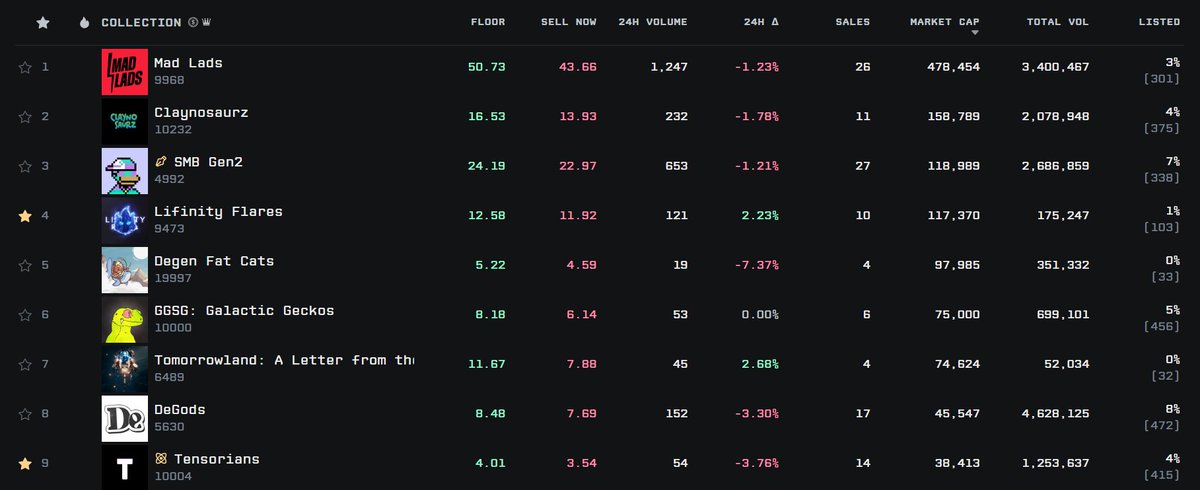Favorite DeGods with its star
The height and width of the screenshot is (490, 1200).
tap(25, 413)
